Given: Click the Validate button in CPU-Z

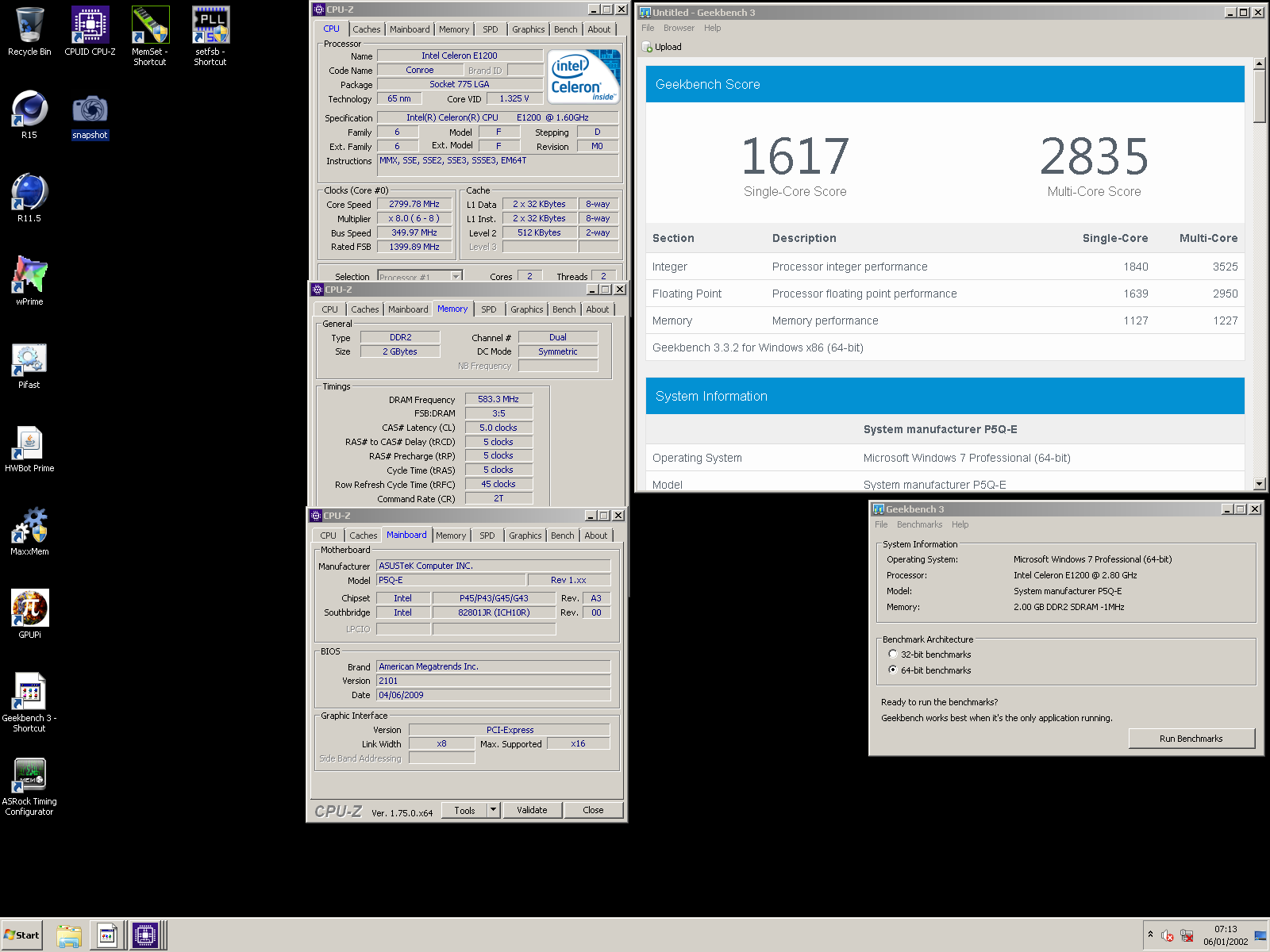Looking at the screenshot, I should tap(532, 810).
